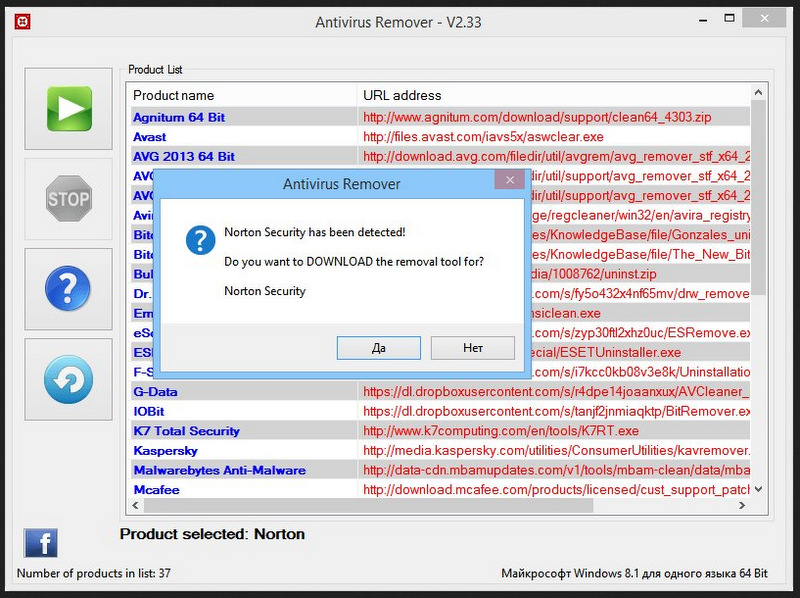Click the ESRemove dropbox URL
Image resolution: width=800 pixels, height=598 pixels.
(641, 333)
